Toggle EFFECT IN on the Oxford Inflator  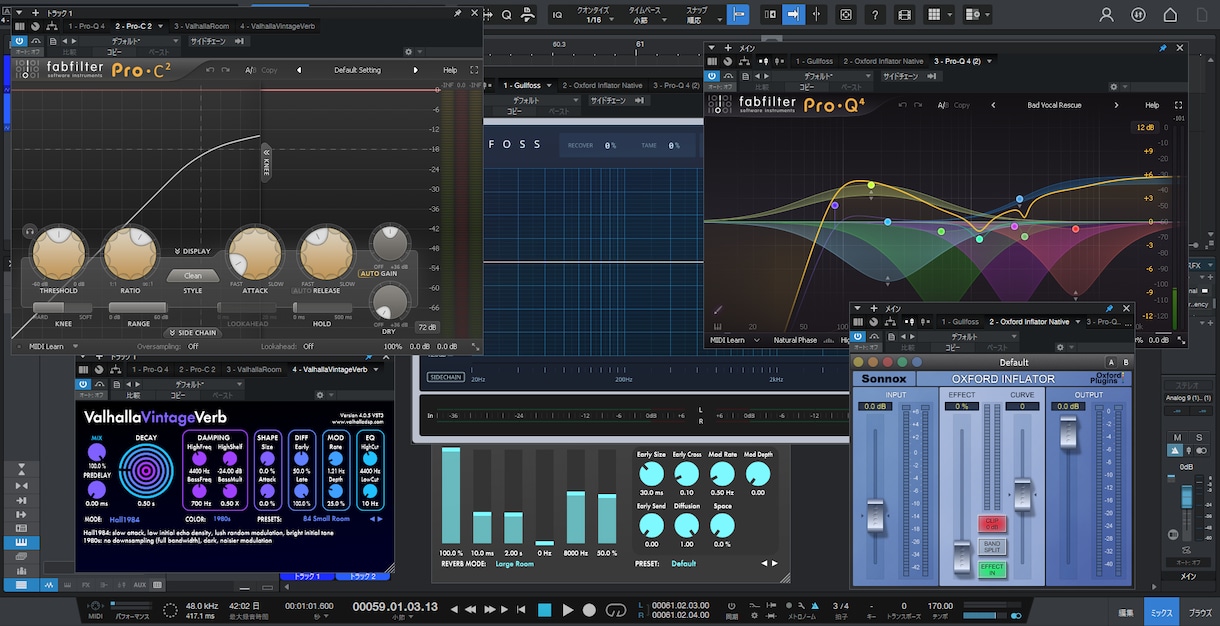click(x=992, y=570)
